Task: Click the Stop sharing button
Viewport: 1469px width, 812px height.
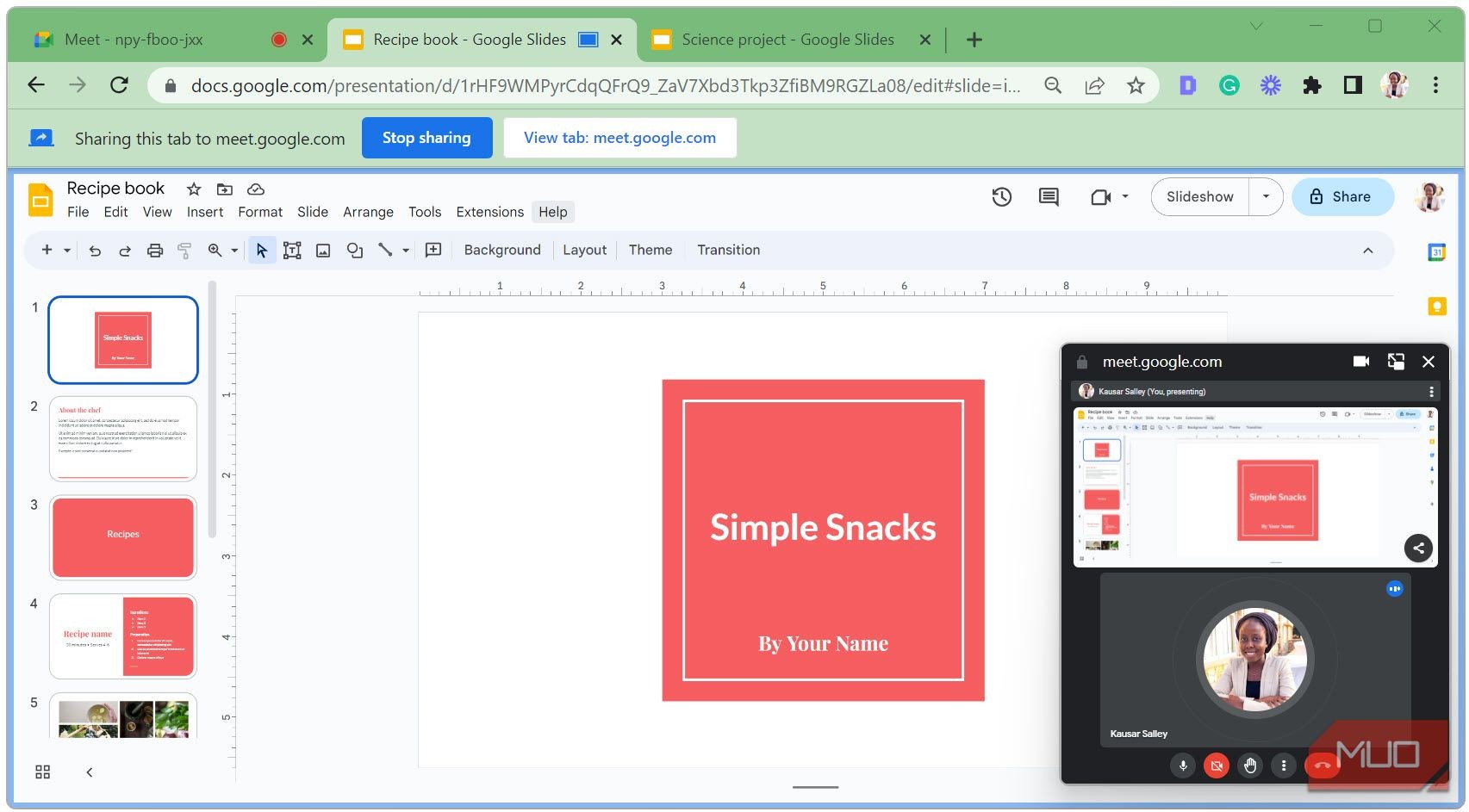Action: 426,138
